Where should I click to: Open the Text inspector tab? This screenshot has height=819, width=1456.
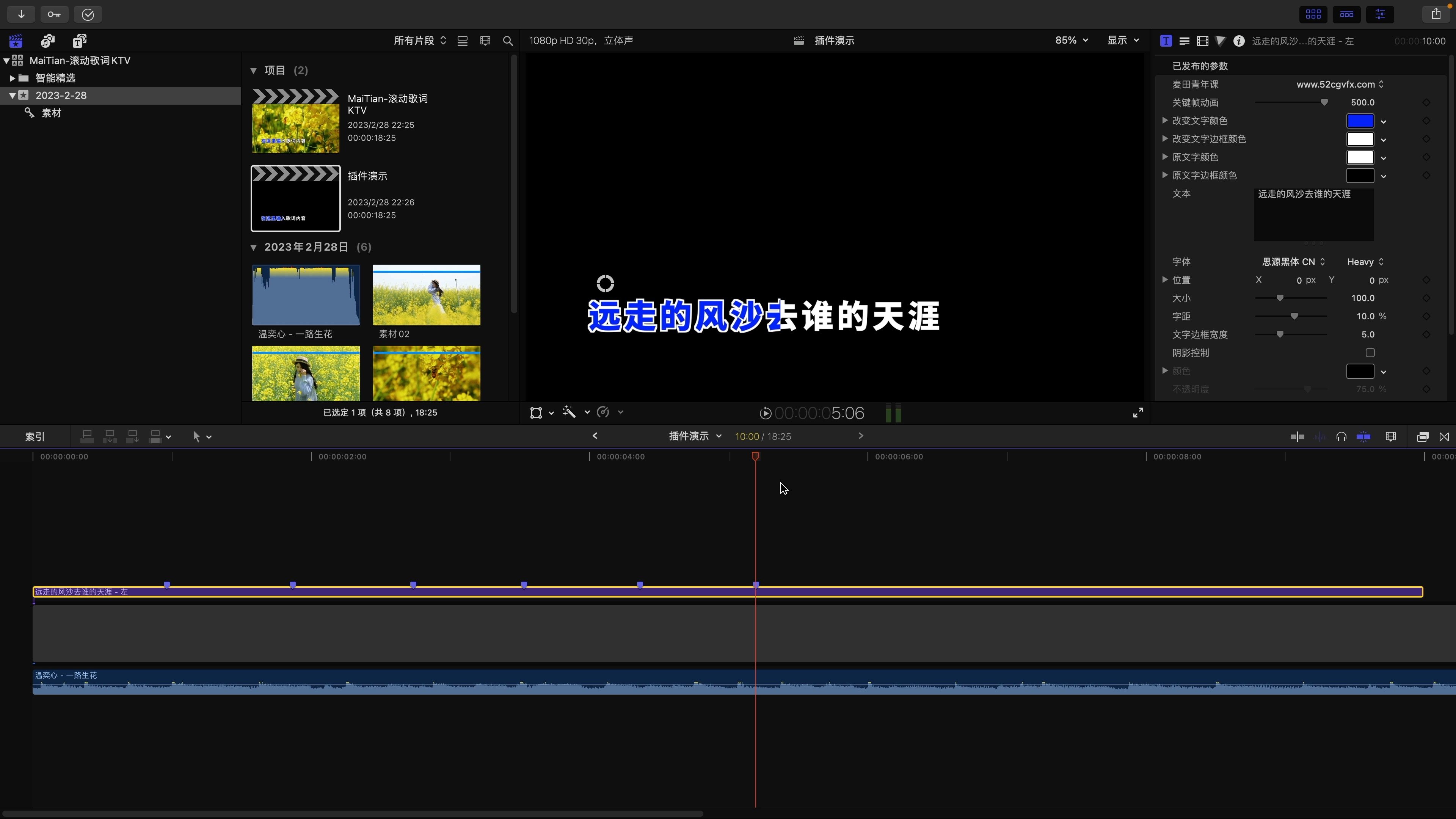coord(1184,41)
